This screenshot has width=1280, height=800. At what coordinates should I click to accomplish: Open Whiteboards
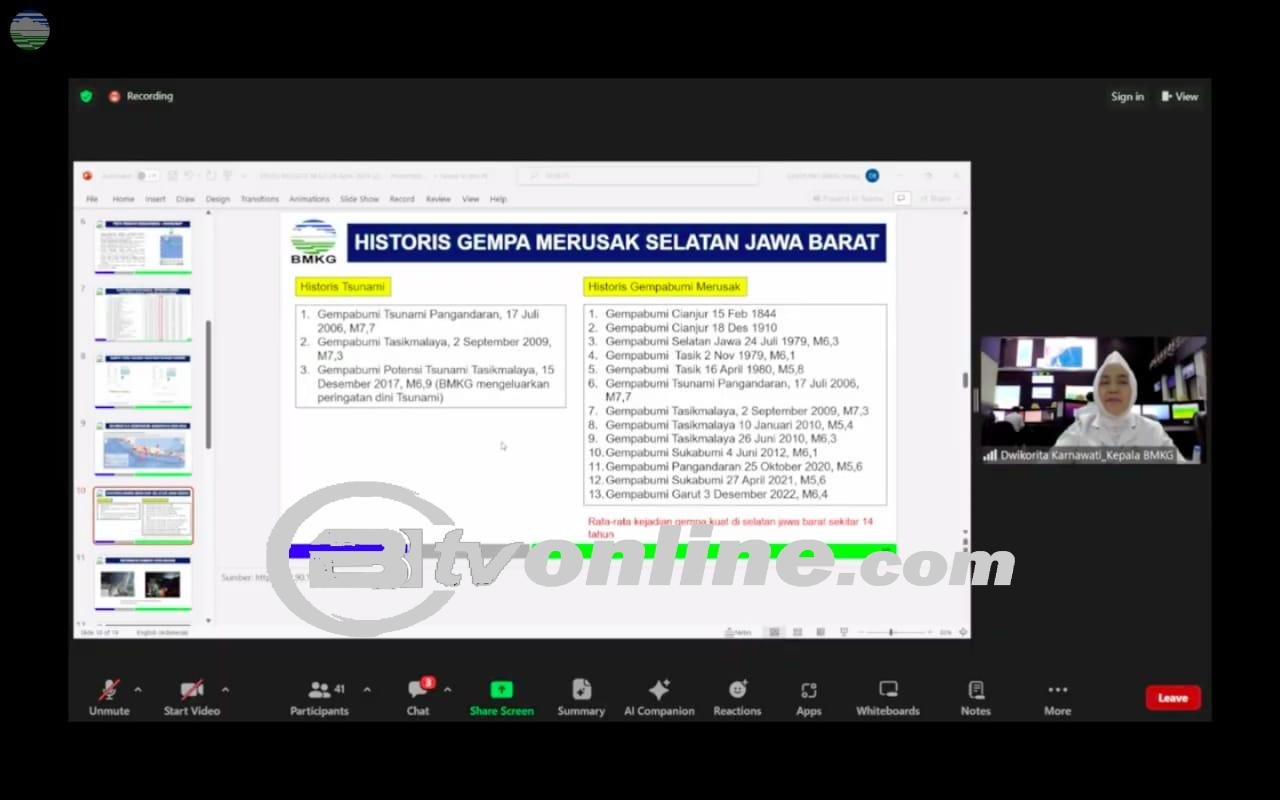pos(887,690)
